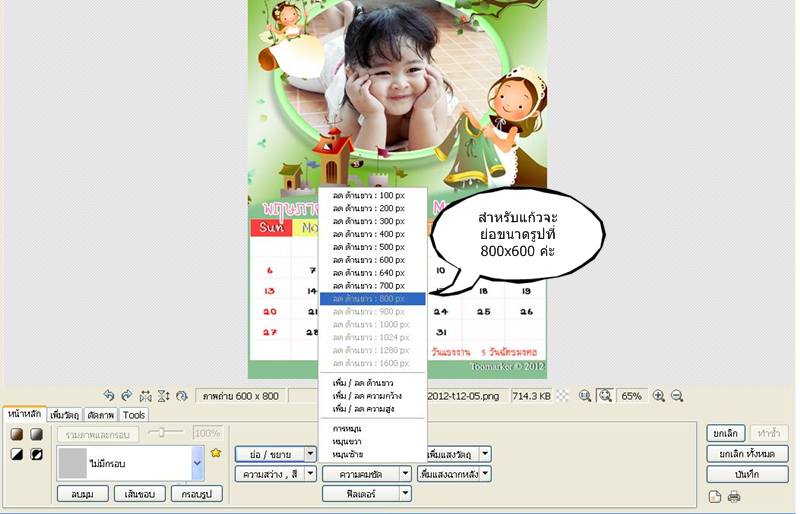
Task: Flip the image vertically with the flip icon
Action: click(x=163, y=396)
